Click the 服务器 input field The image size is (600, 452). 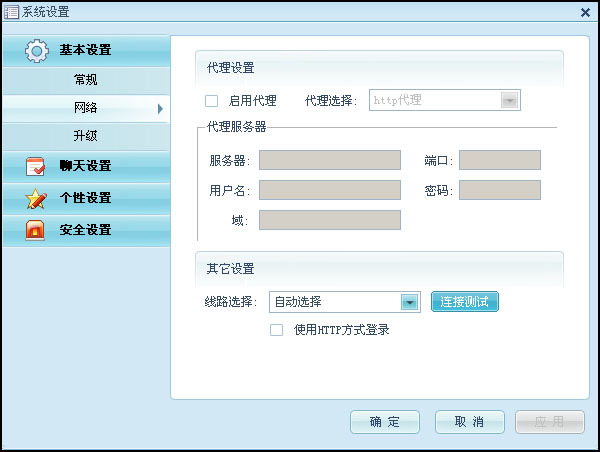coord(329,161)
